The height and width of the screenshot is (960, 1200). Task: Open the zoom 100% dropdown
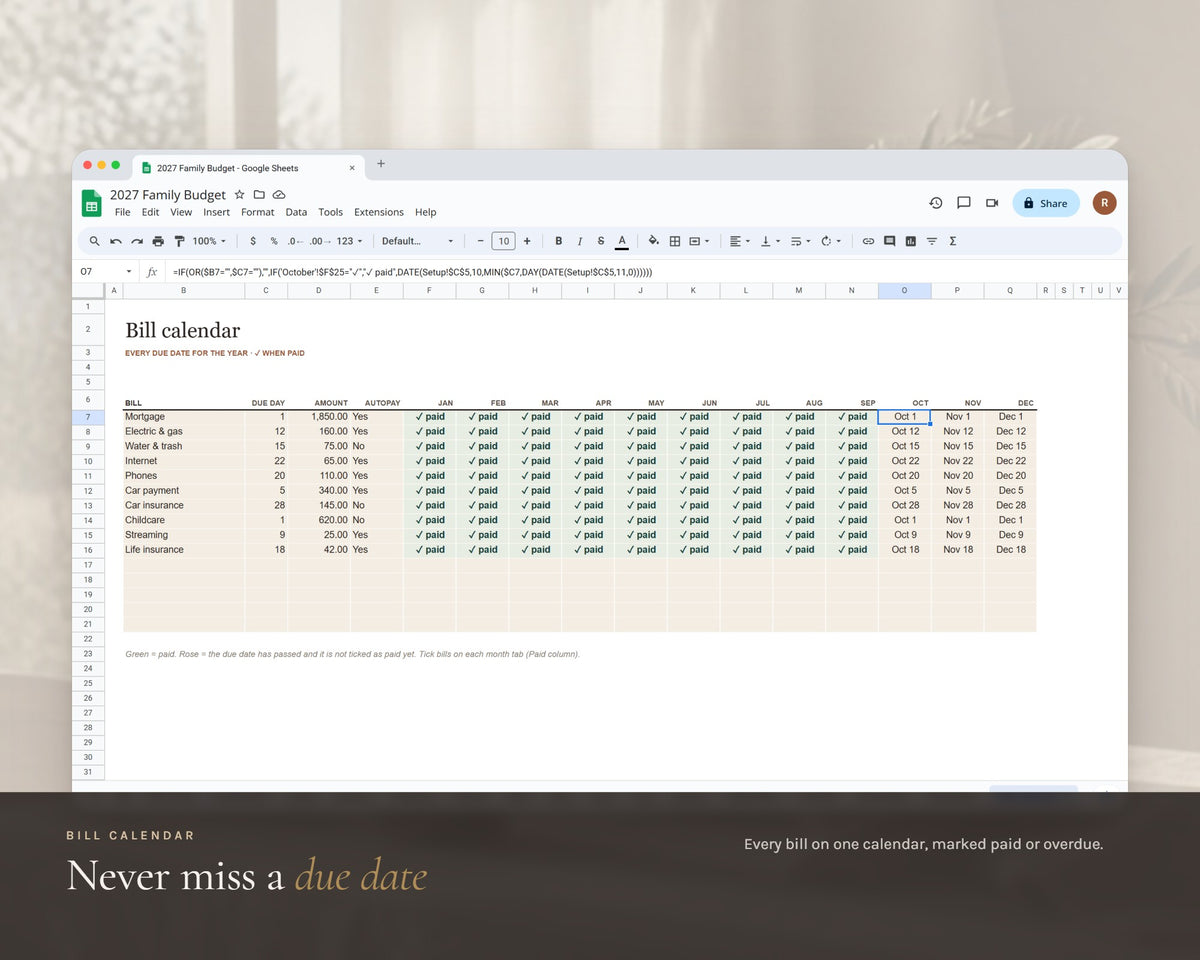click(209, 241)
